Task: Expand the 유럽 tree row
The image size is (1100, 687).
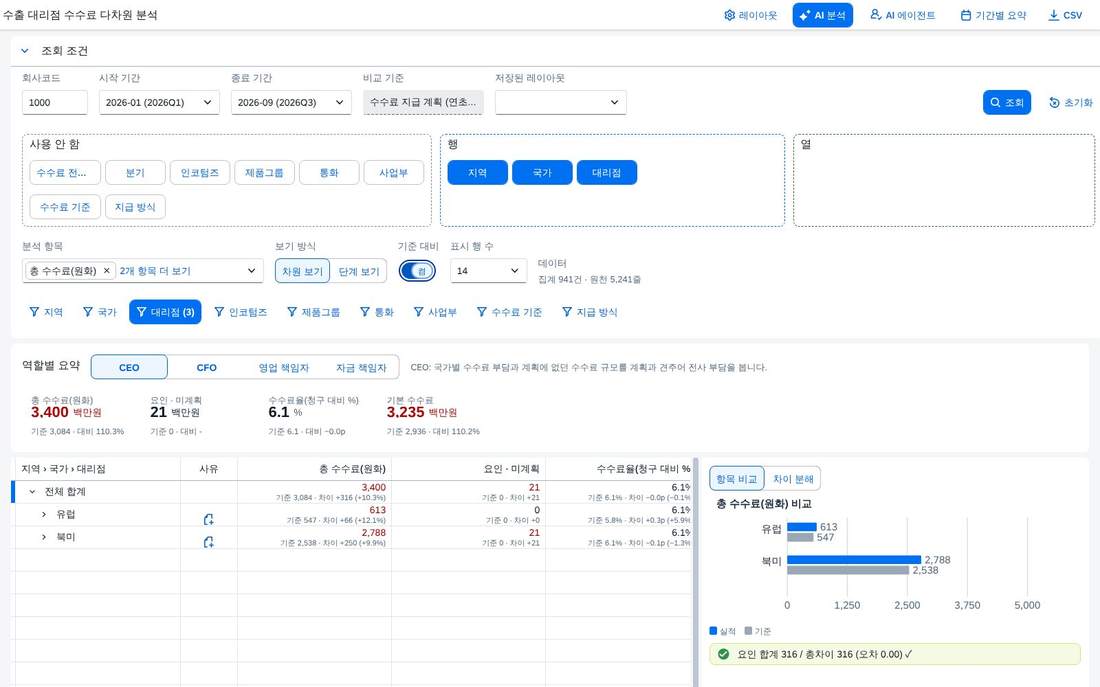Action: 43,514
